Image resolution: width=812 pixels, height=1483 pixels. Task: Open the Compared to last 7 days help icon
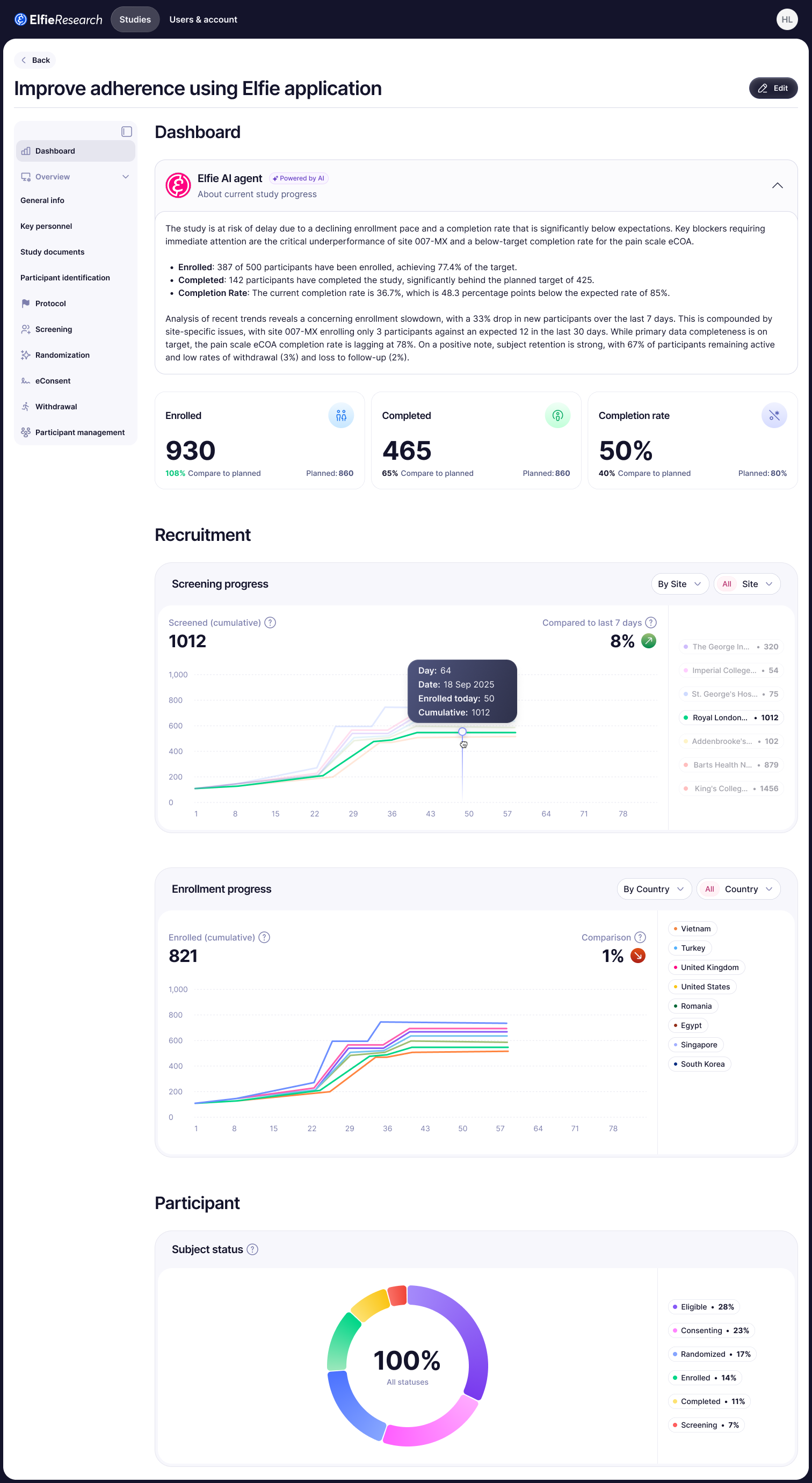click(650, 623)
